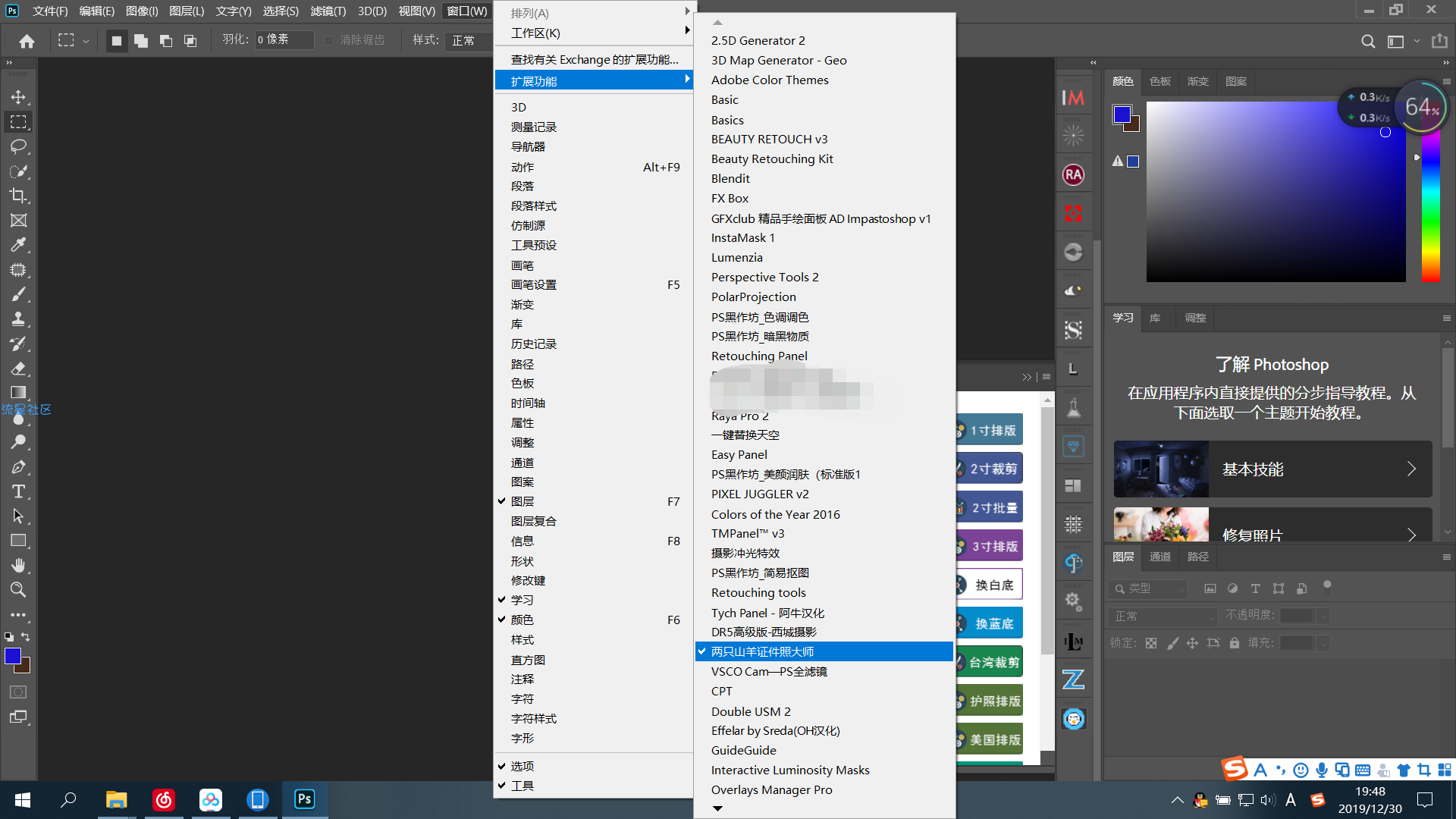Click the Add to selection mode icon
The image size is (1456, 819).
pyautogui.click(x=141, y=41)
